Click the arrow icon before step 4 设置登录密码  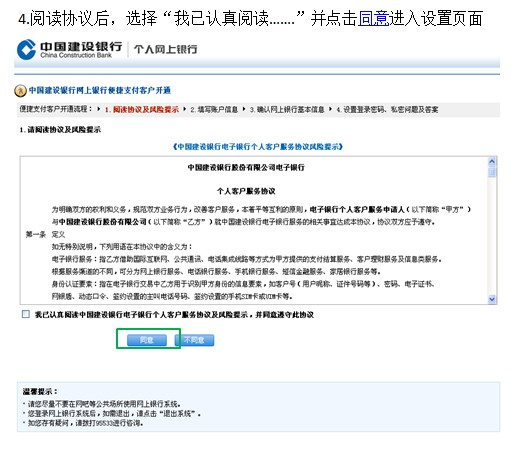[x=330, y=109]
